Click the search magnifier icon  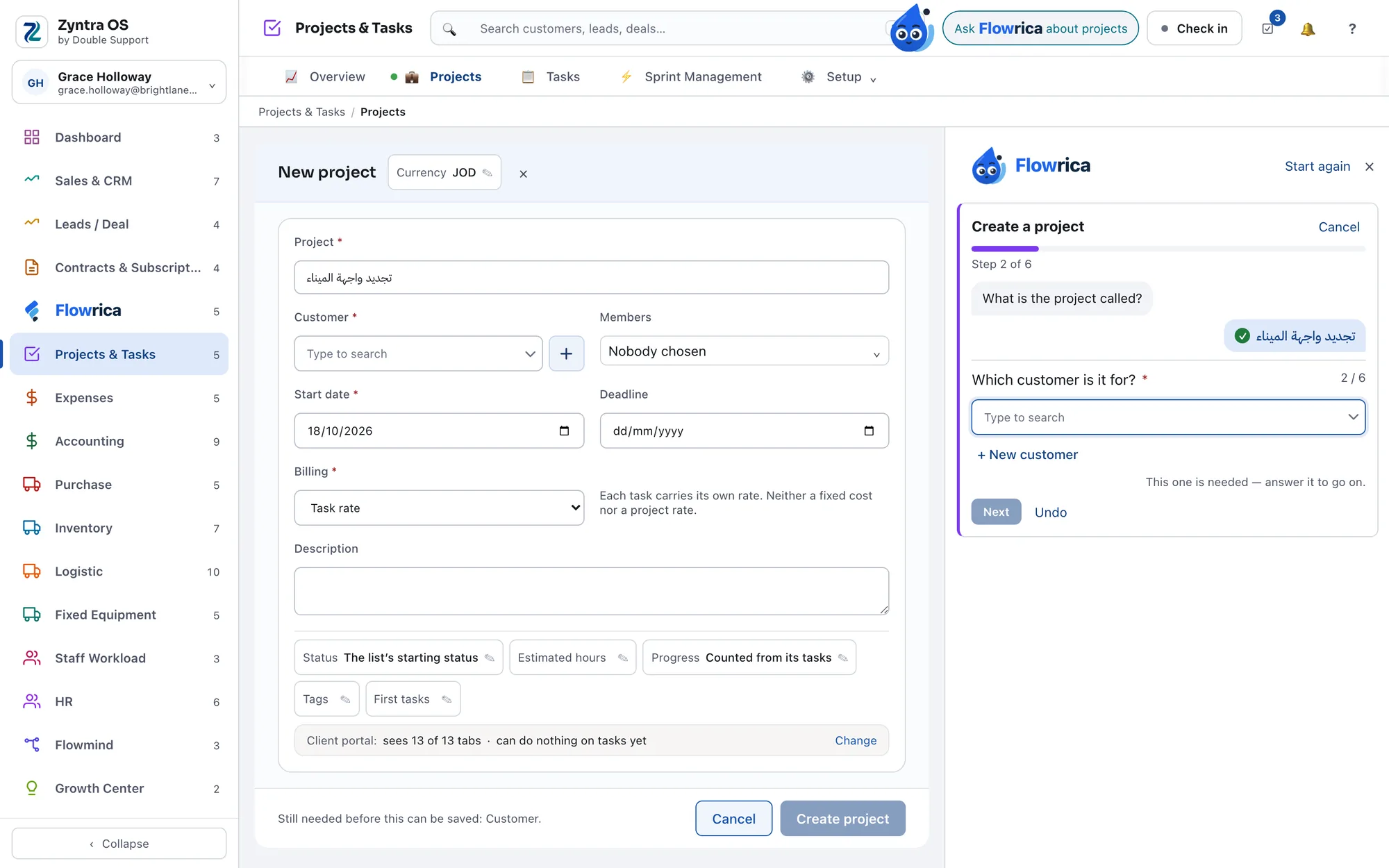point(449,29)
